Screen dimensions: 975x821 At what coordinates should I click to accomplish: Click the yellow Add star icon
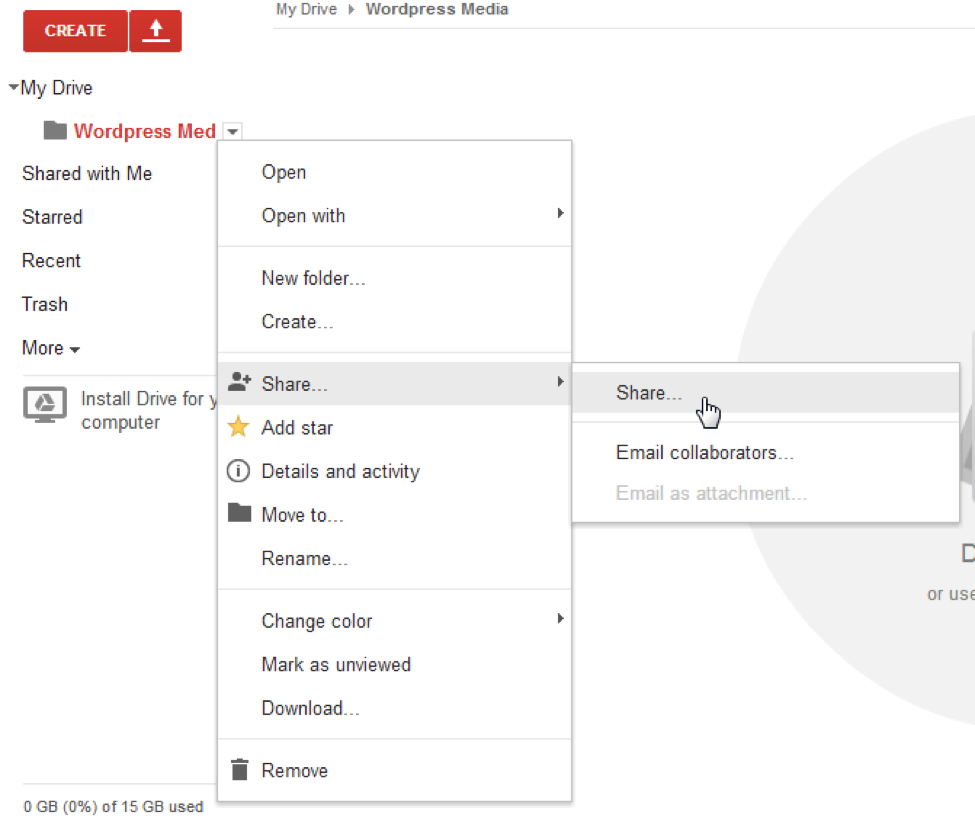click(x=238, y=427)
